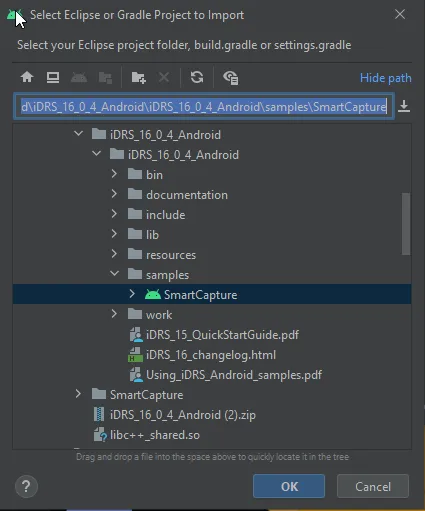
Task: Collapse the nested iDRS_16_0_4_Android folder
Action: click(x=96, y=154)
